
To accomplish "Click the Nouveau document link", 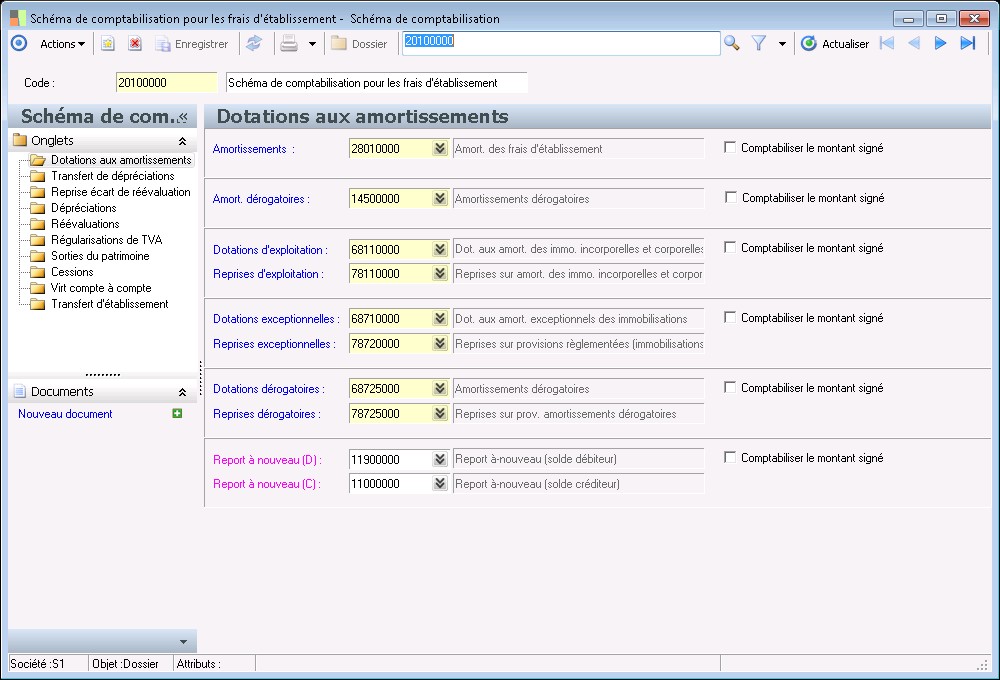I will pyautogui.click(x=65, y=414).
